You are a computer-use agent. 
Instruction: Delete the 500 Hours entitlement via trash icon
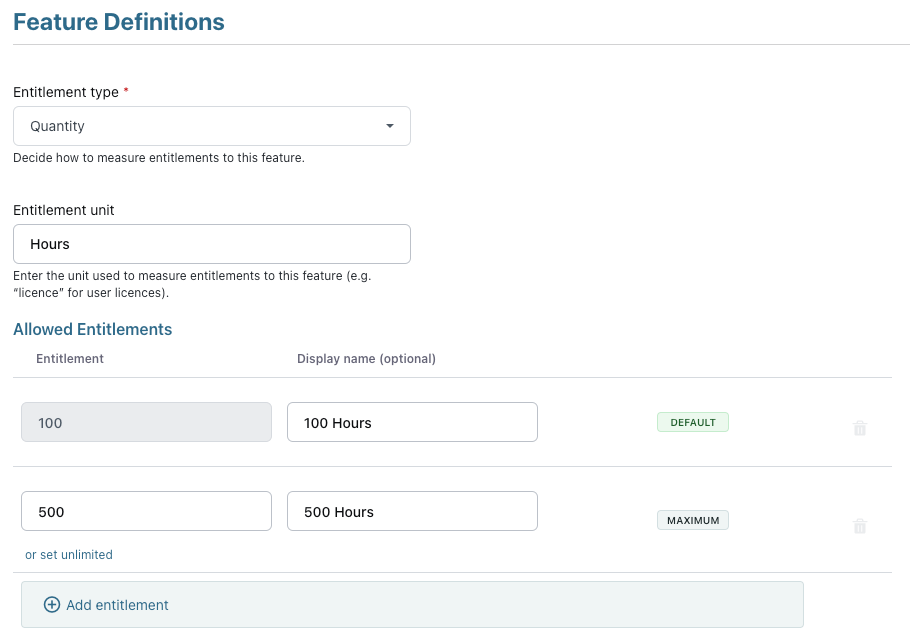click(859, 526)
